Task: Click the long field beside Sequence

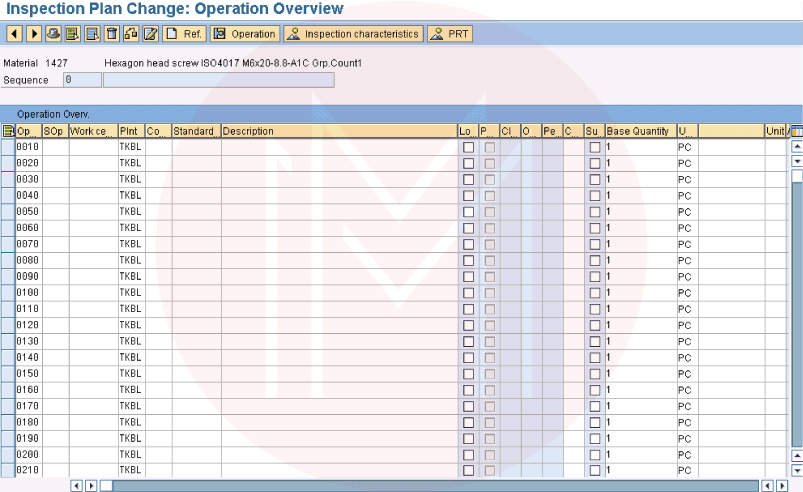Action: click(x=219, y=80)
